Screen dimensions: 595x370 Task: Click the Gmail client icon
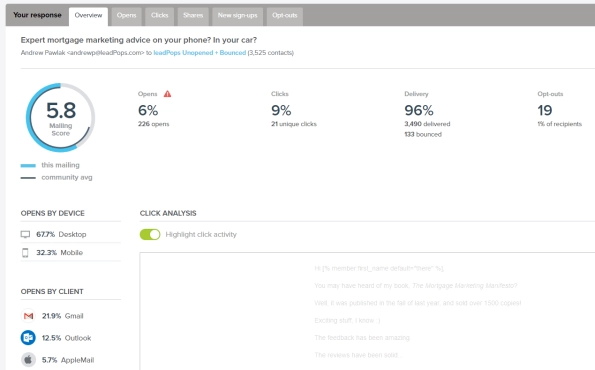28,316
